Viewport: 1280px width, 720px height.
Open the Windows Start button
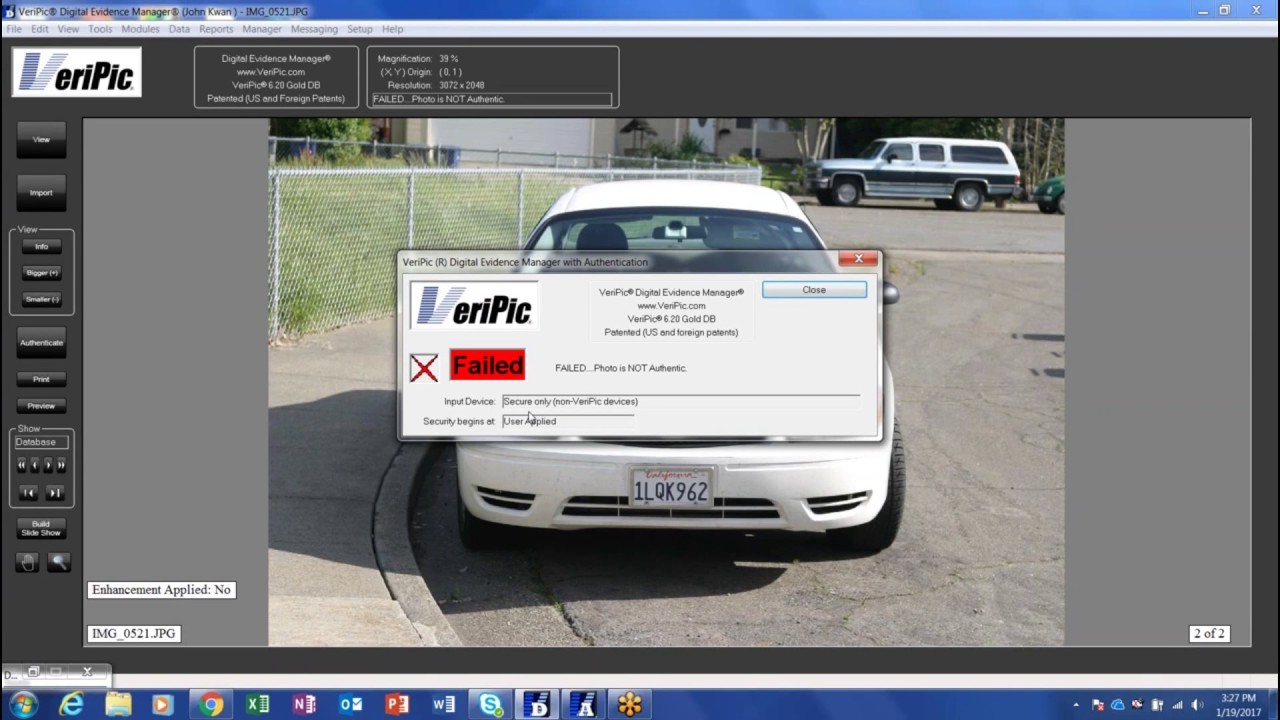(22, 705)
